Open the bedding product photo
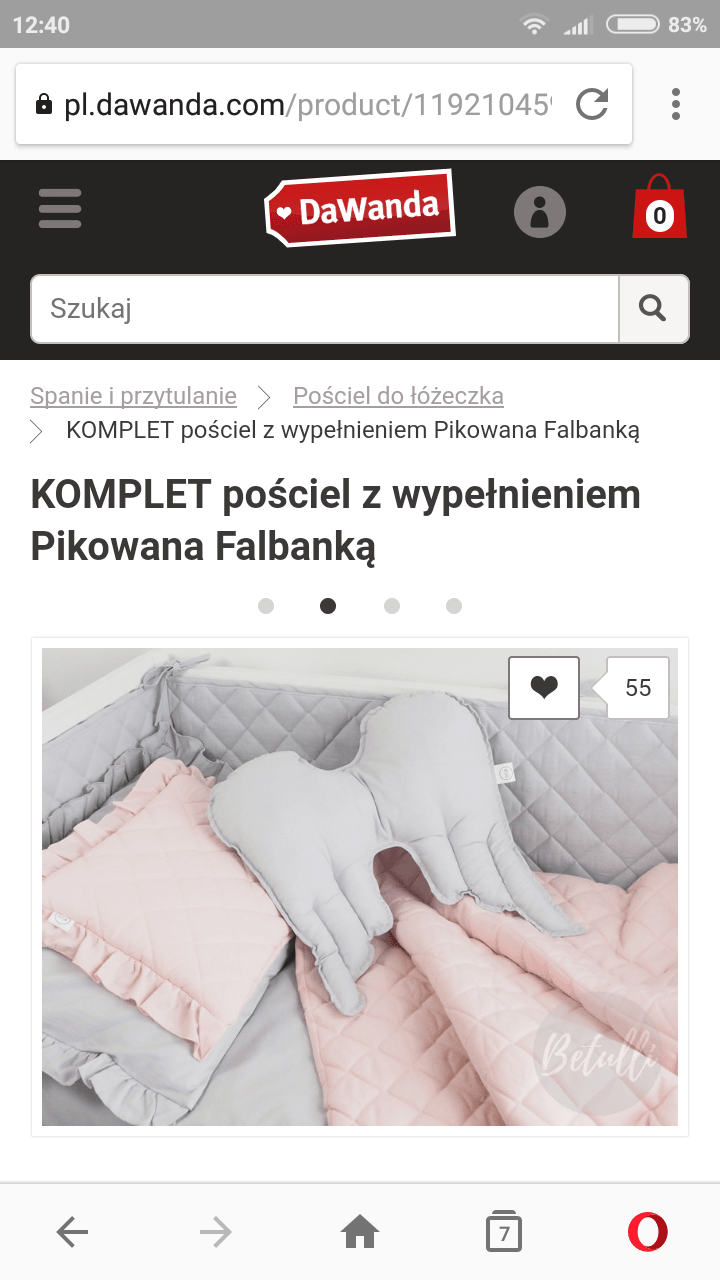 (360, 887)
